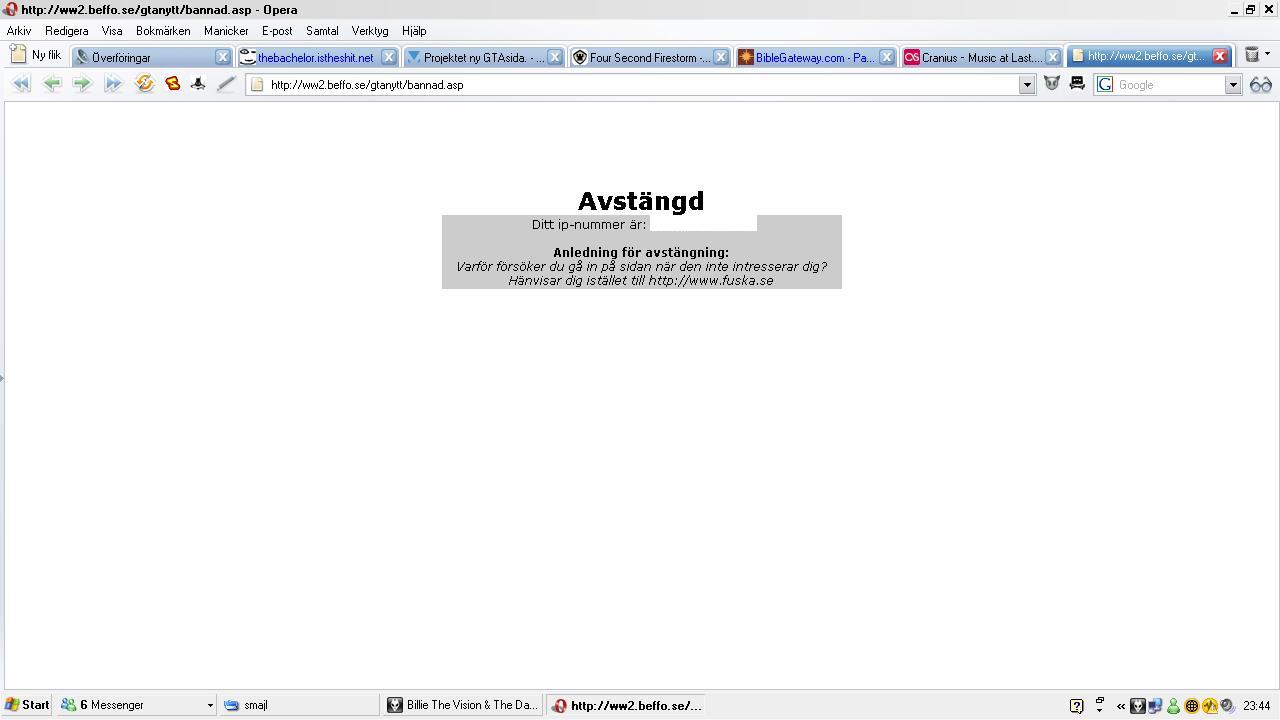Viewport: 1280px width, 720px height.
Task: Open the Arkiv menu
Action: coord(19,31)
